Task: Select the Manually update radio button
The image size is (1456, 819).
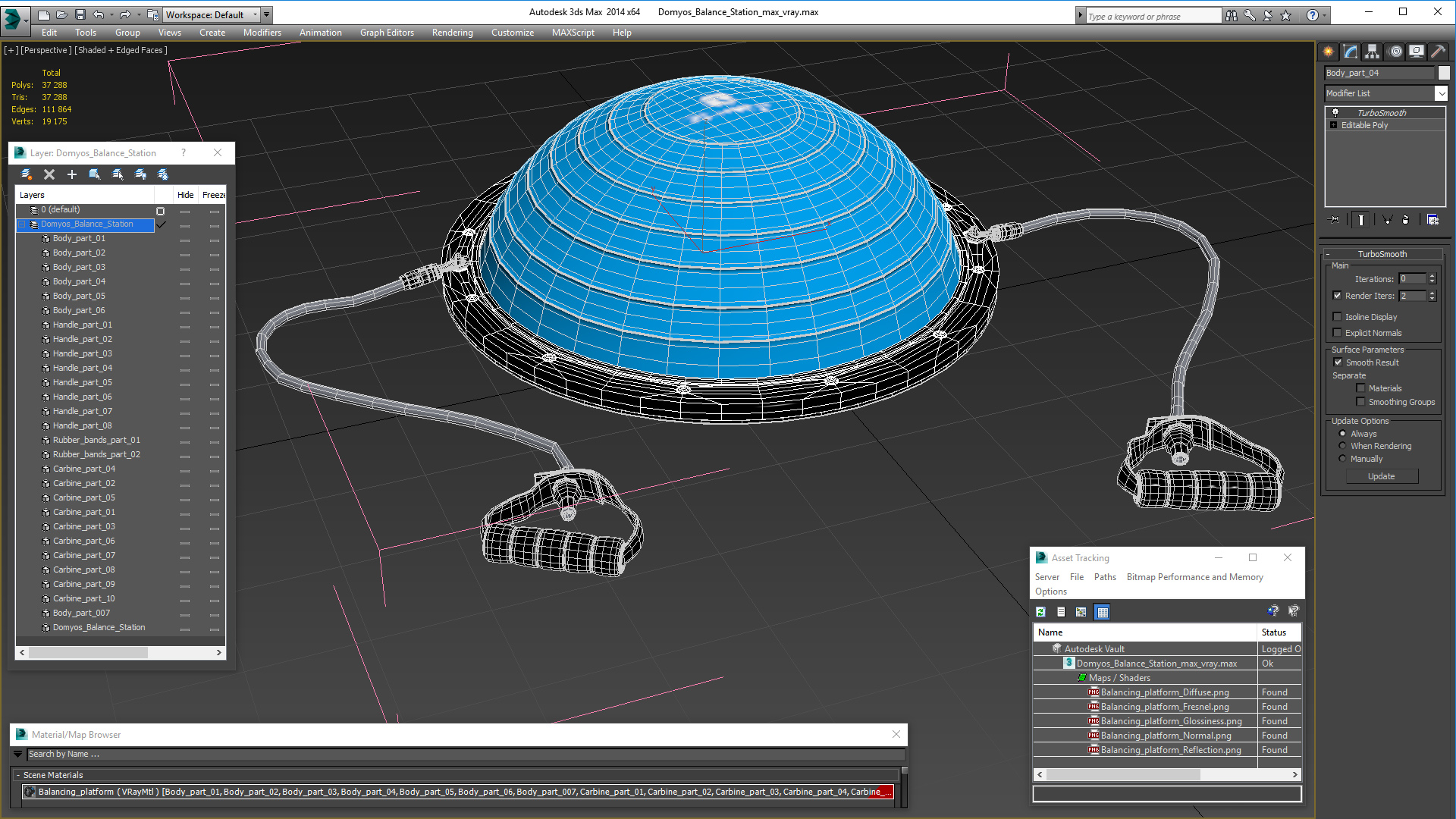Action: tap(1342, 459)
